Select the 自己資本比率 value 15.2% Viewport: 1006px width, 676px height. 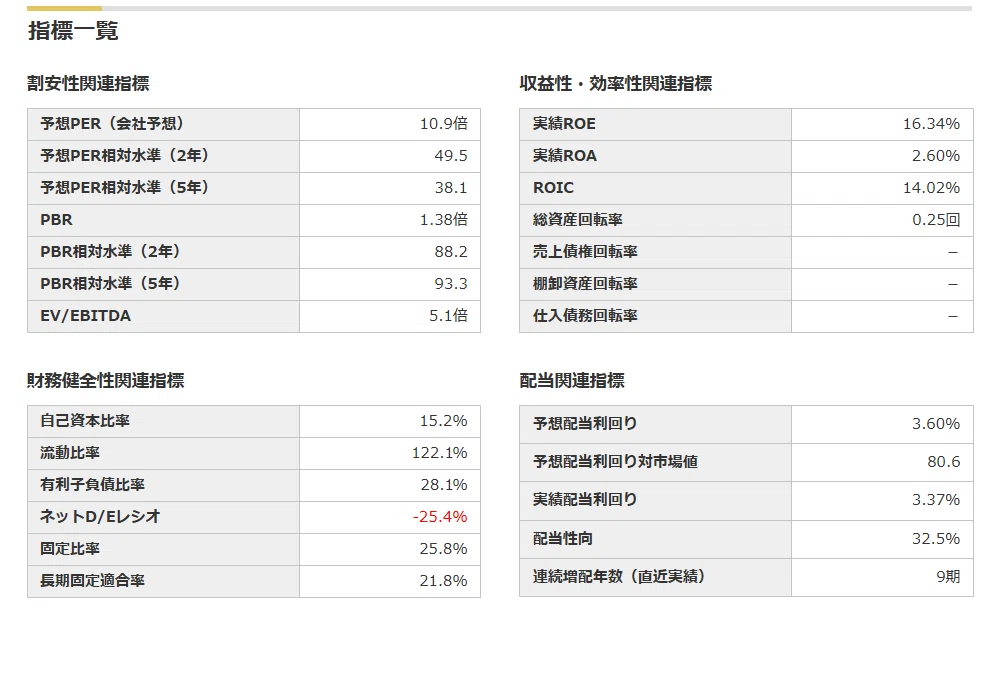coord(443,421)
